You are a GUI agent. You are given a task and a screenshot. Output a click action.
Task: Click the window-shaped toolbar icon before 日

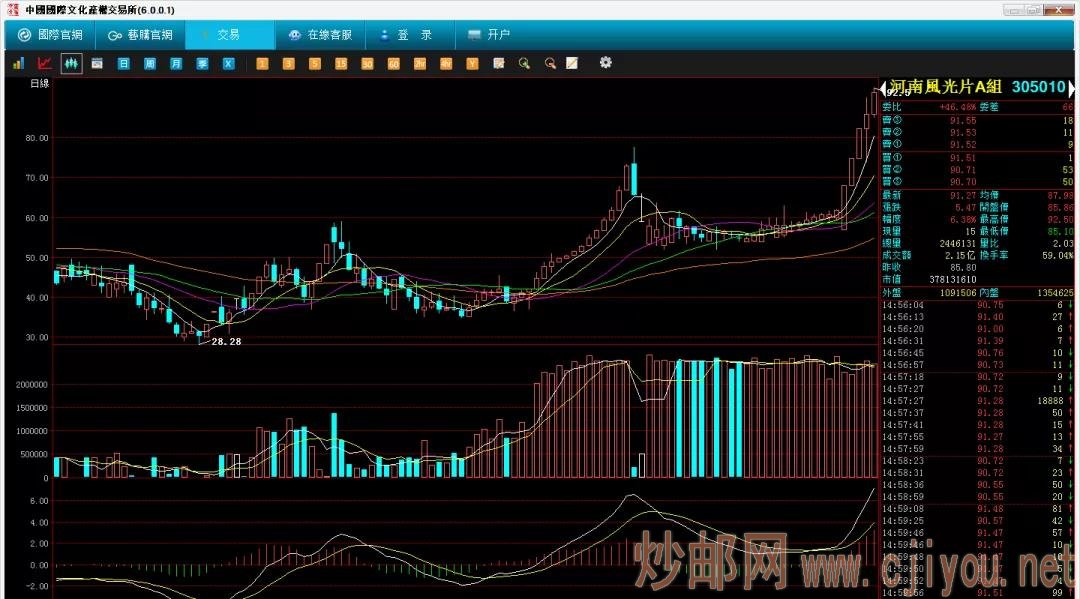pos(97,63)
